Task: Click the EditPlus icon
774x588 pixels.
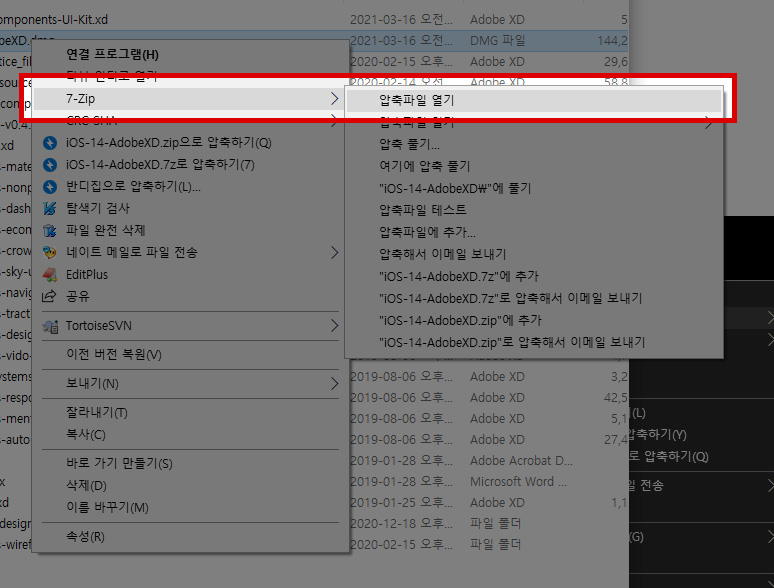Action: pyautogui.click(x=50, y=274)
